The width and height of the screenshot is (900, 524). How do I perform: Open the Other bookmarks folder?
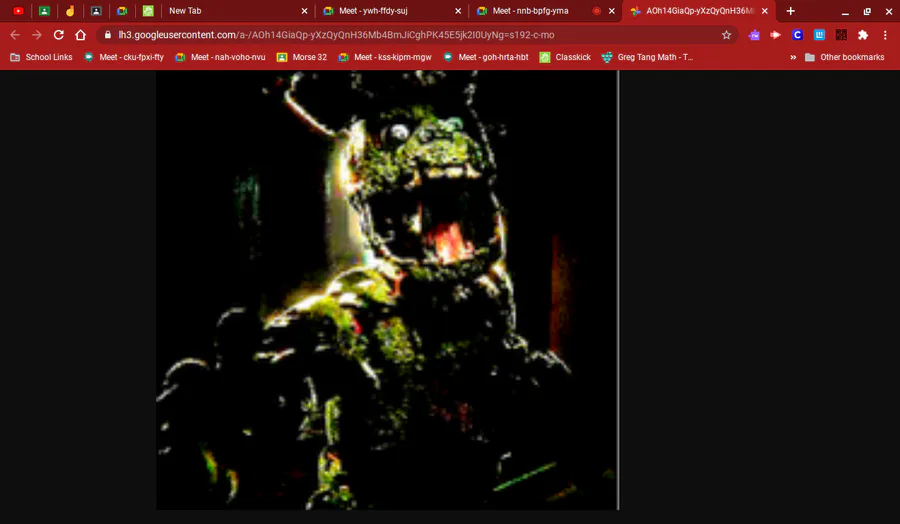pyautogui.click(x=845, y=57)
